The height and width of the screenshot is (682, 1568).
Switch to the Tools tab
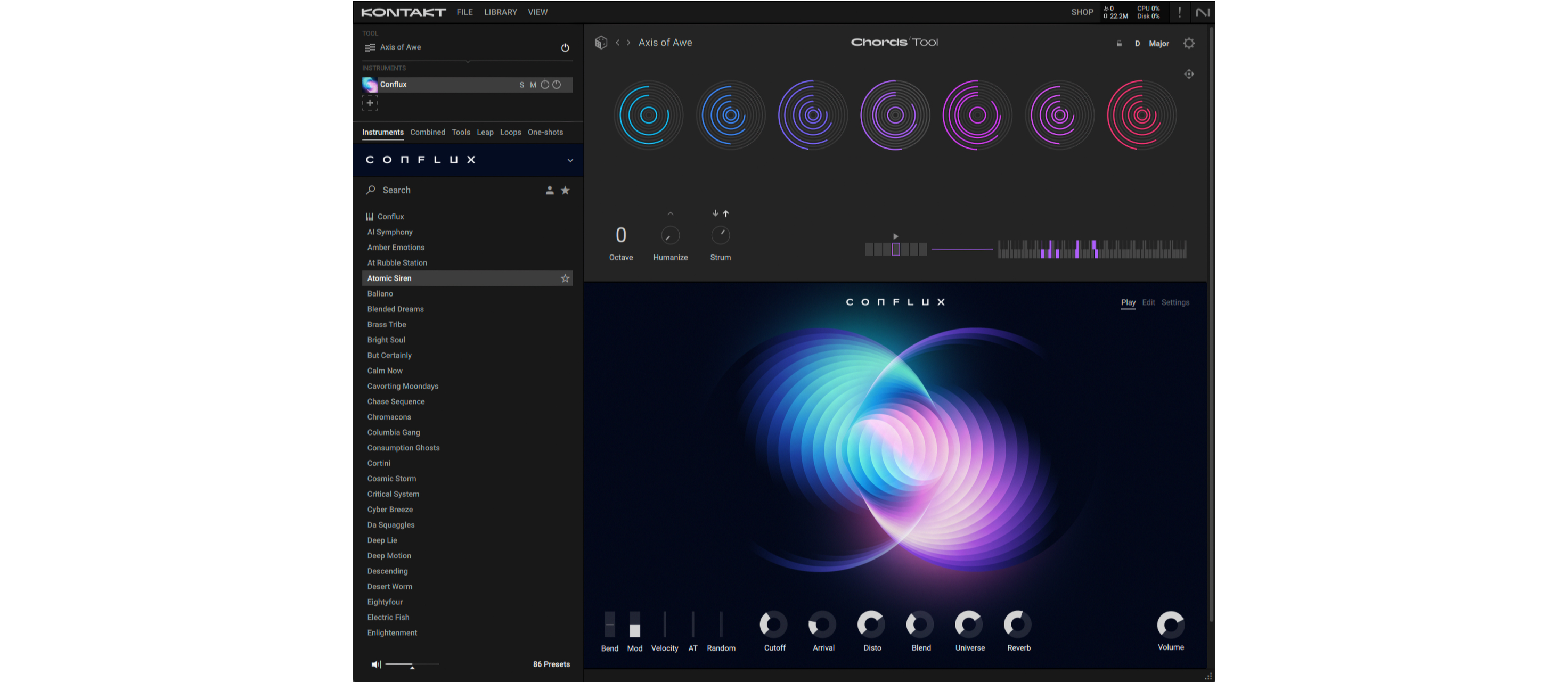click(461, 132)
